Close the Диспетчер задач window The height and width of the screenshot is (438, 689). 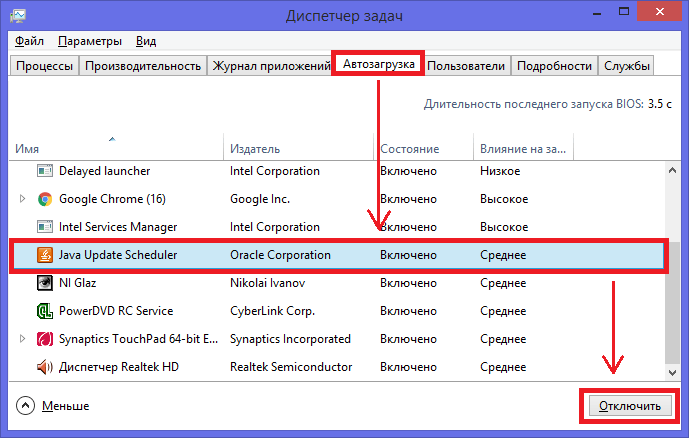(660, 11)
